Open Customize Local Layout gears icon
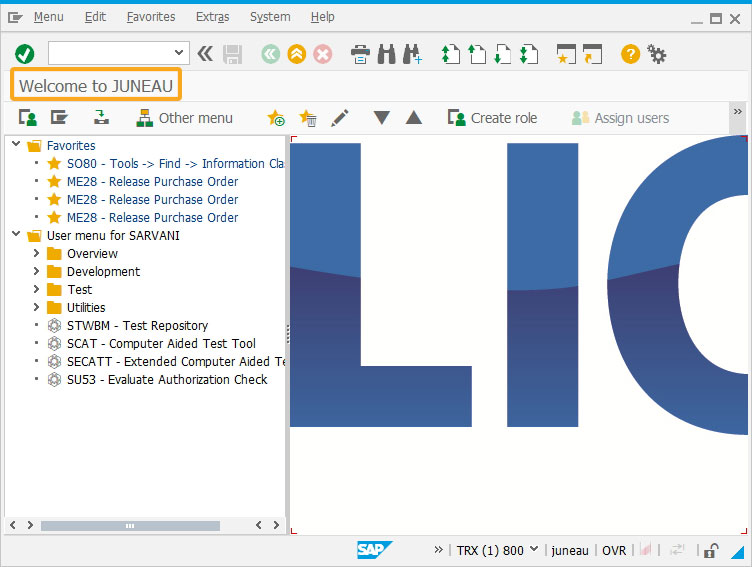Viewport: 752px width, 567px height. coord(657,54)
